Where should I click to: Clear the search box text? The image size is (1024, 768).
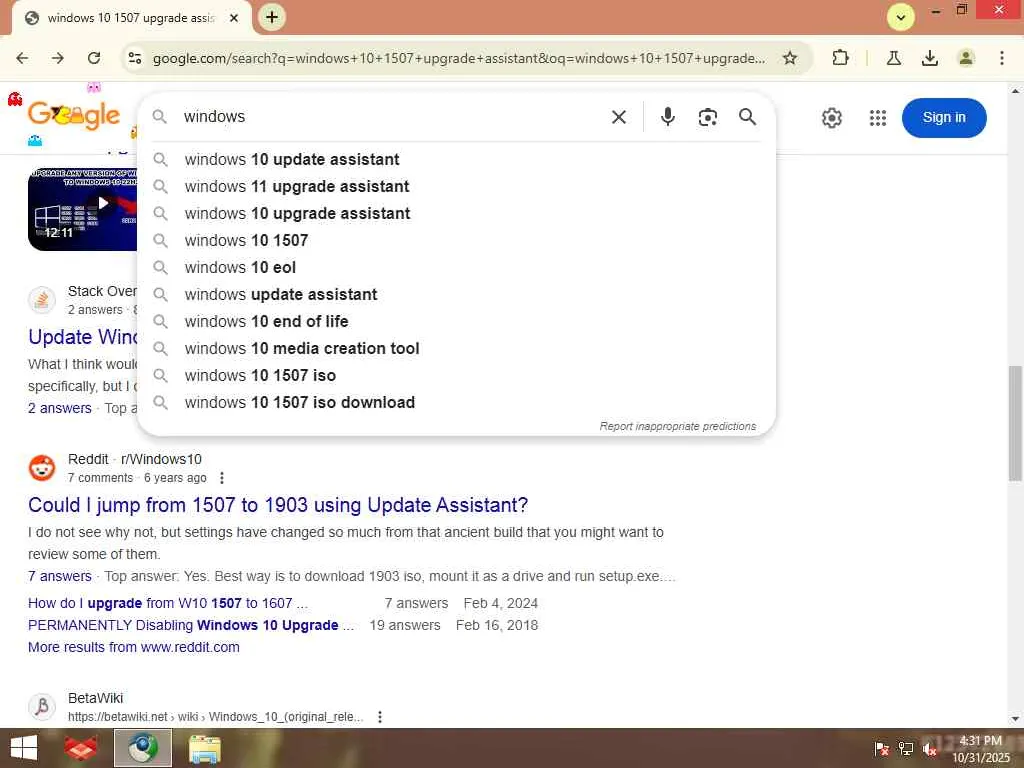(x=618, y=117)
